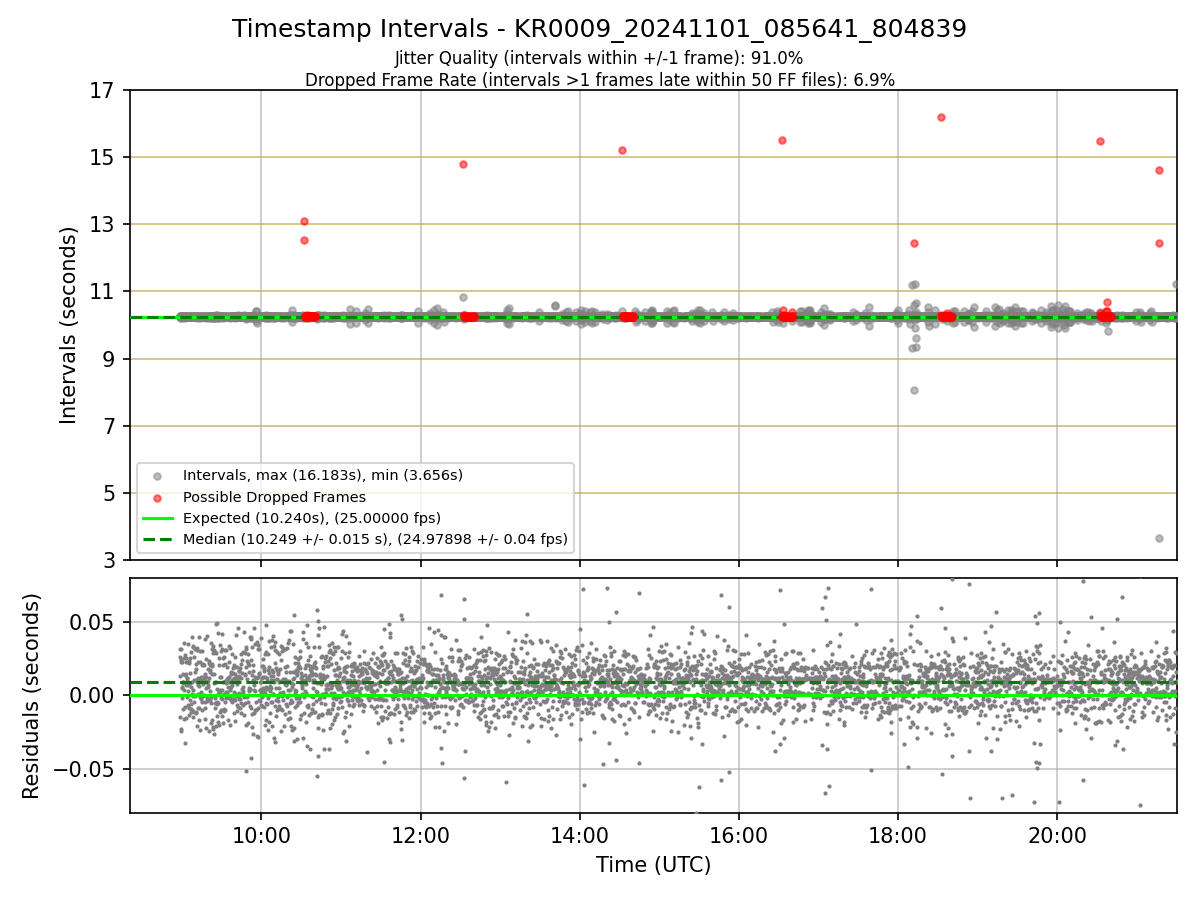Click the gray interval point near 8 seconds around 18:10
Viewport: 1200px width, 900px height.
tap(914, 390)
